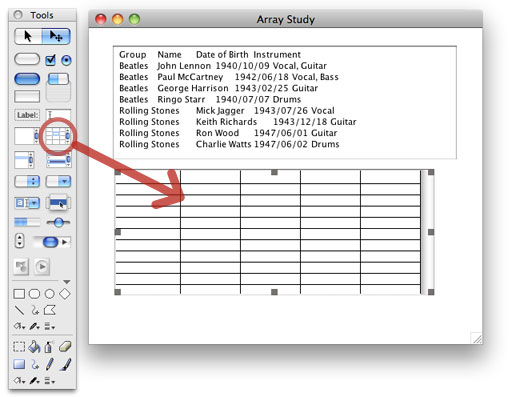Image resolution: width=512 pixels, height=397 pixels.
Task: Select the Data Grid table control
Action: 58,136
